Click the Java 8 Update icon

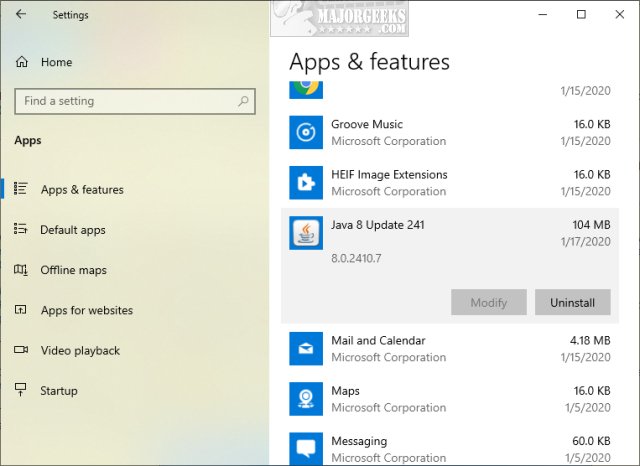305,233
